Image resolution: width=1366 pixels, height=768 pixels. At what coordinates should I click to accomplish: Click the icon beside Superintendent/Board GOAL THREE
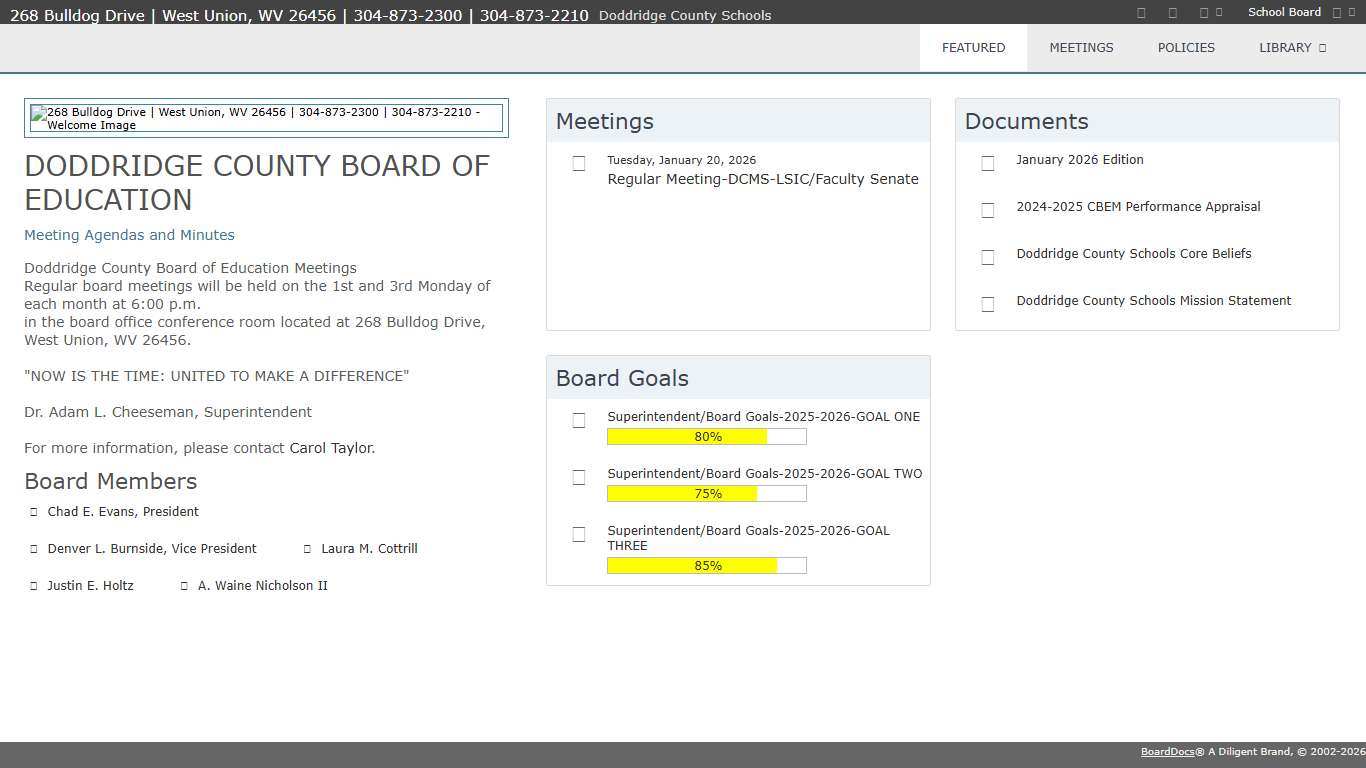click(x=579, y=534)
